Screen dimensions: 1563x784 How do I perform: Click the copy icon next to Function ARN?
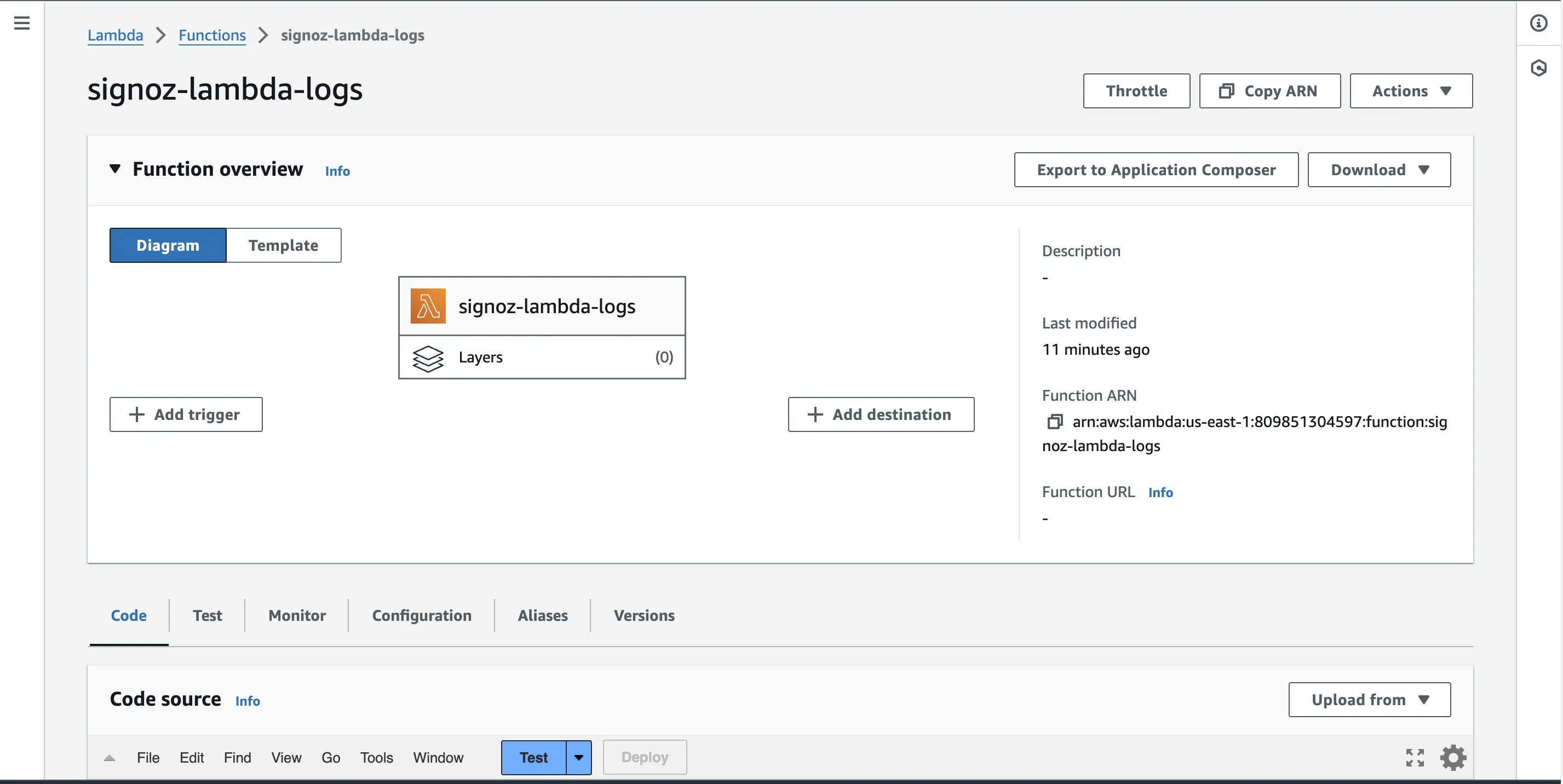pos(1055,422)
